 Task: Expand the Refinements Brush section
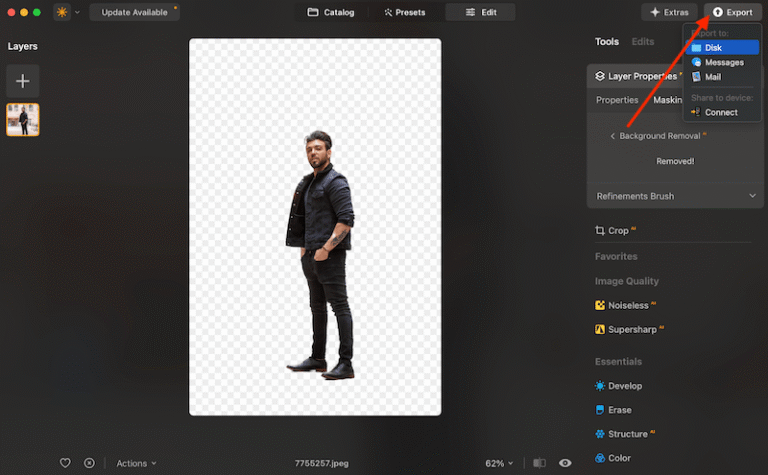675,196
